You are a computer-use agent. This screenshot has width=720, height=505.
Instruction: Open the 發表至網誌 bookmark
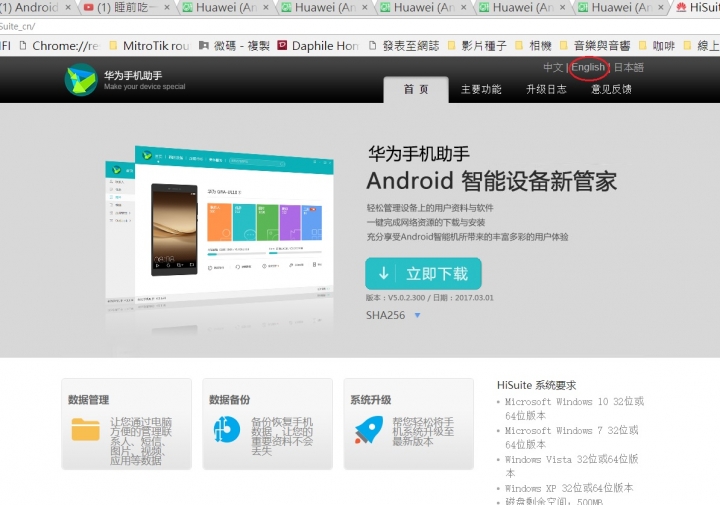[x=404, y=45]
